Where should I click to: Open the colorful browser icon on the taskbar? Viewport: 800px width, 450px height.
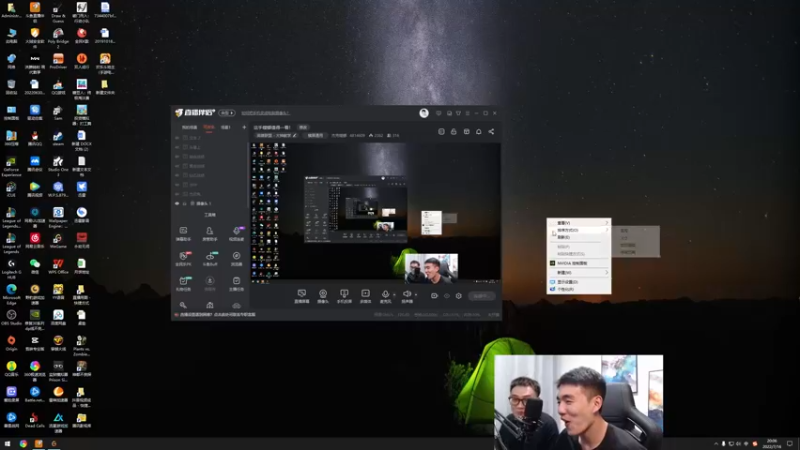[x=23, y=444]
